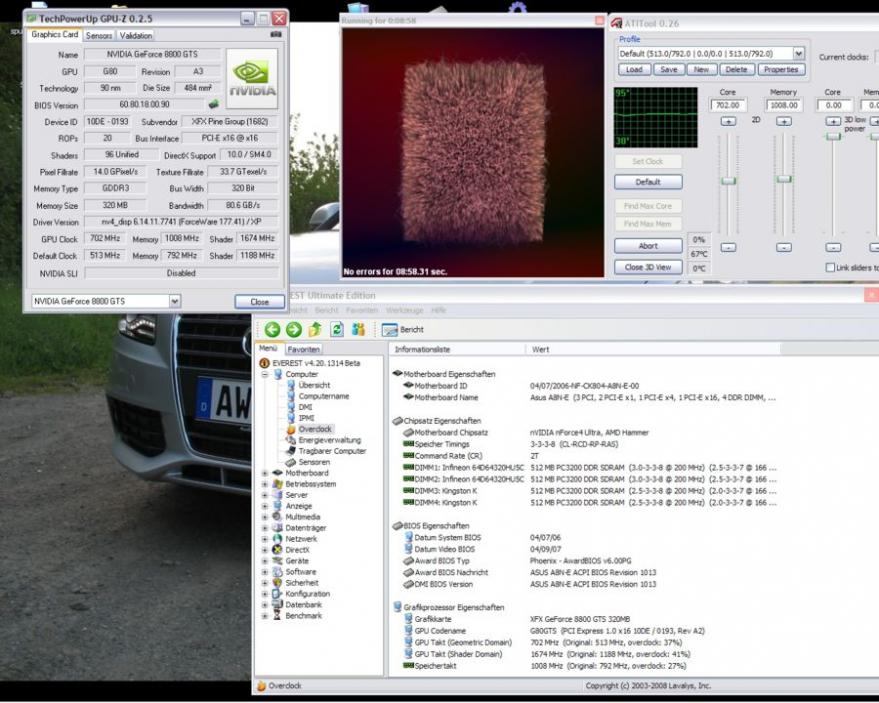This screenshot has height=703, width=879.
Task: Expand the Betriebssystem tree node
Action: coord(265,484)
